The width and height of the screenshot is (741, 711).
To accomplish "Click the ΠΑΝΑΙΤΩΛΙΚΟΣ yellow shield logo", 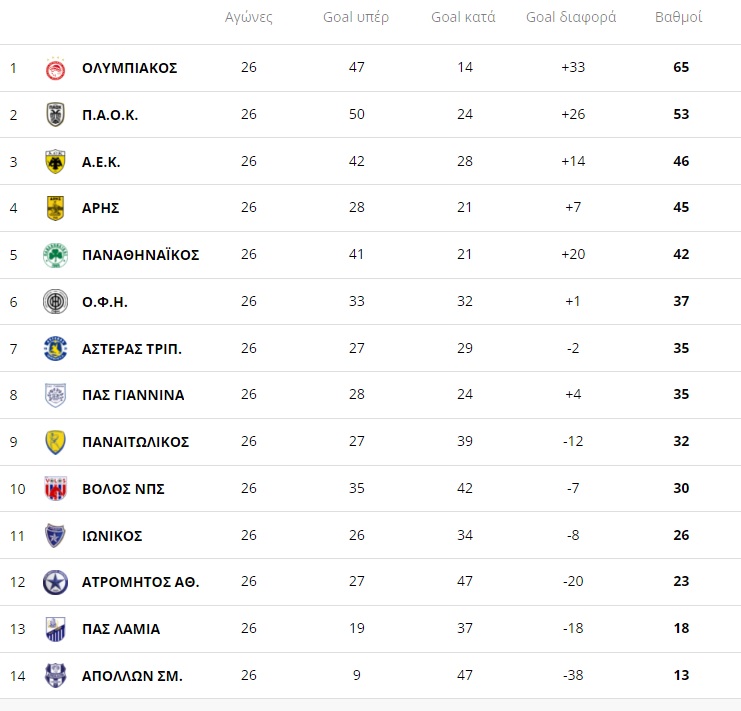I will [x=55, y=442].
